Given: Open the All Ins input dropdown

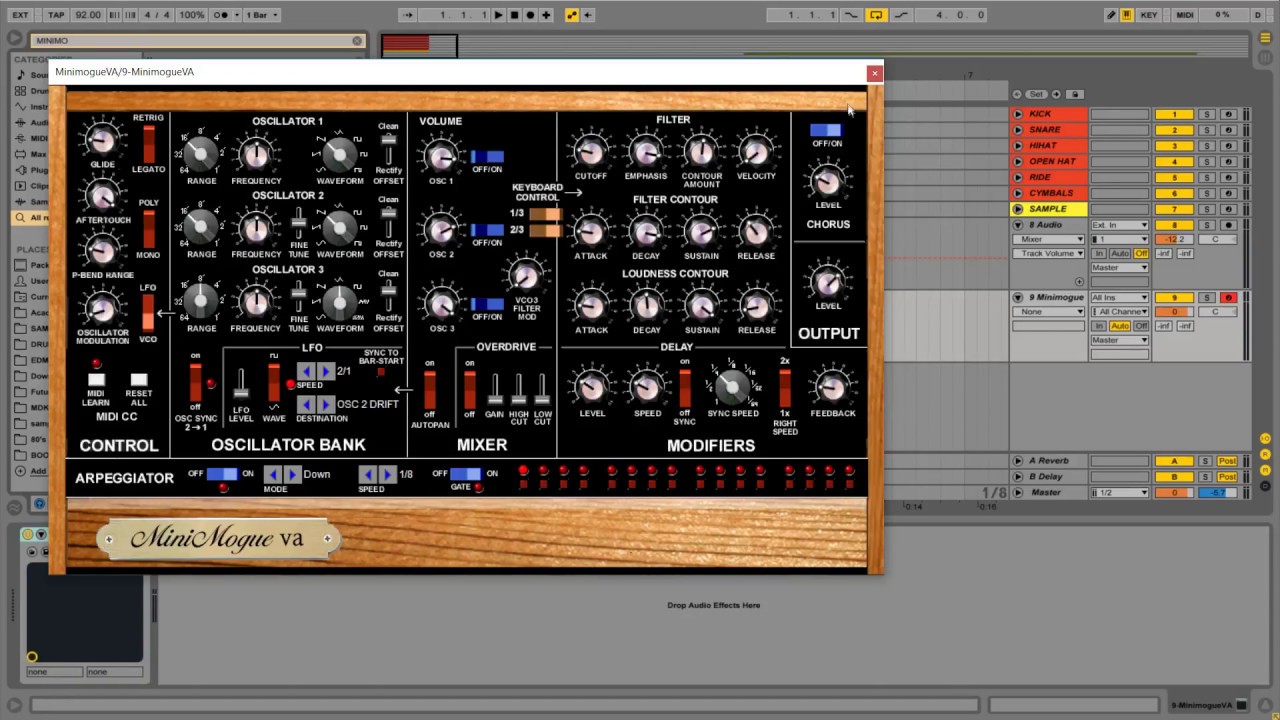Looking at the screenshot, I should coord(1119,297).
